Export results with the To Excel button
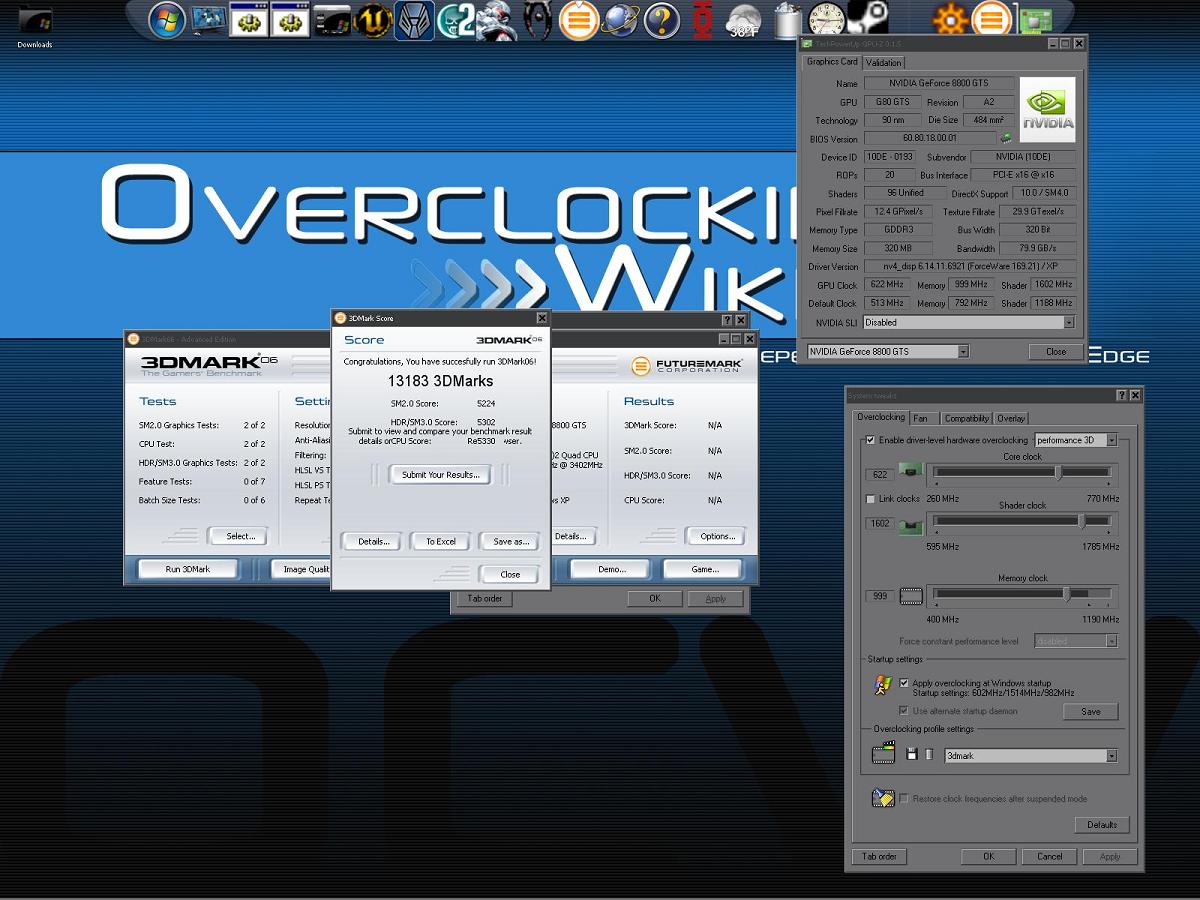The height and width of the screenshot is (900, 1200). coord(441,541)
